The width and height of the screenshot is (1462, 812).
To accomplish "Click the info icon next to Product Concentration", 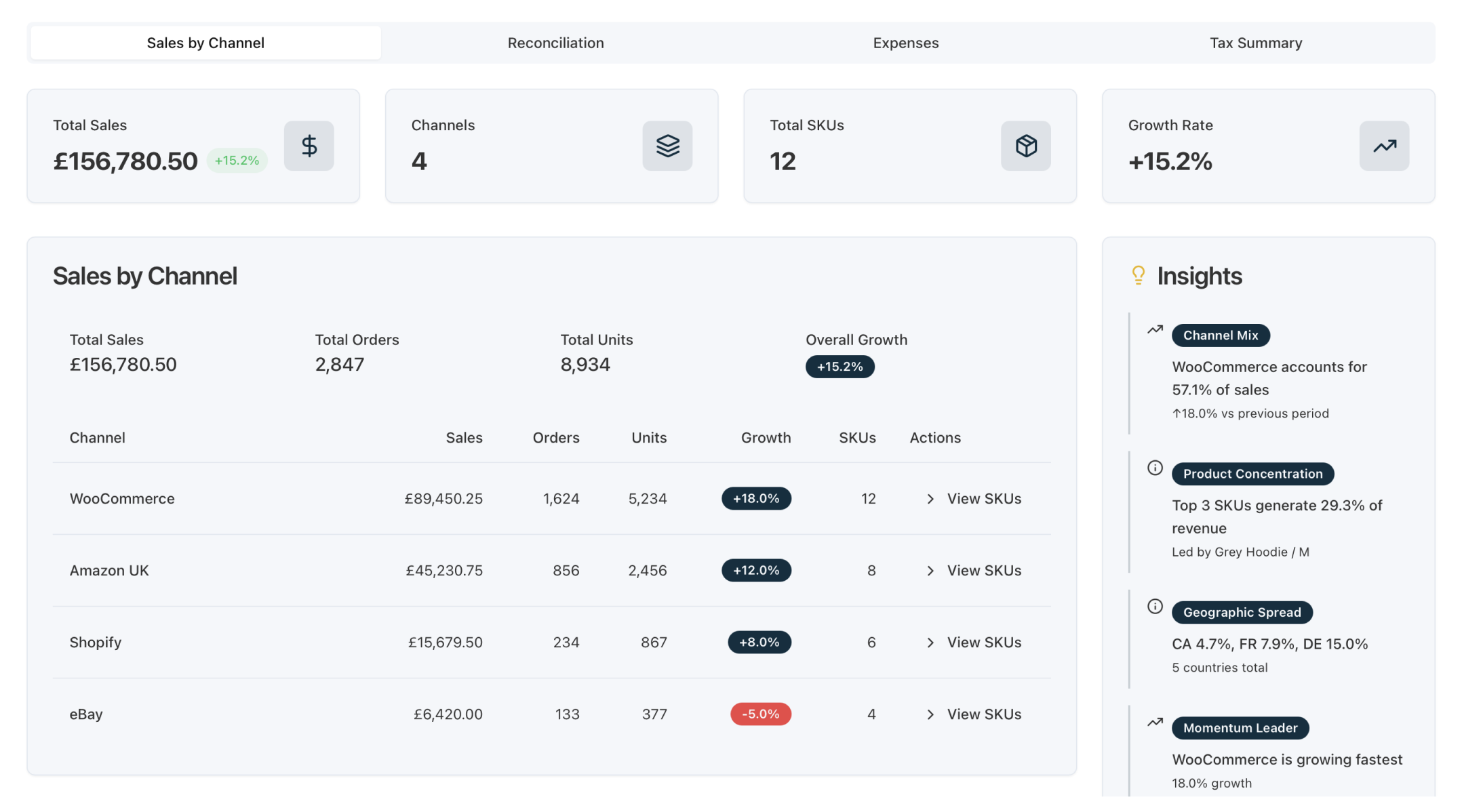I will (x=1155, y=468).
